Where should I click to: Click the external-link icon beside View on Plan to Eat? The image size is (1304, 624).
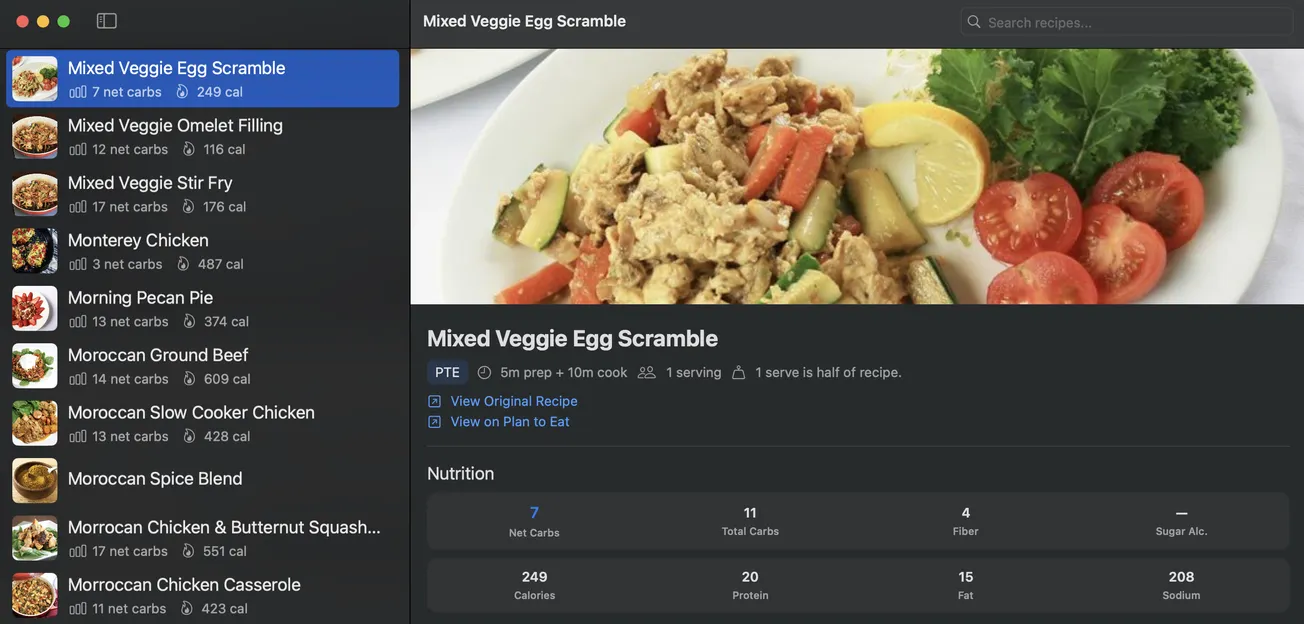[434, 421]
